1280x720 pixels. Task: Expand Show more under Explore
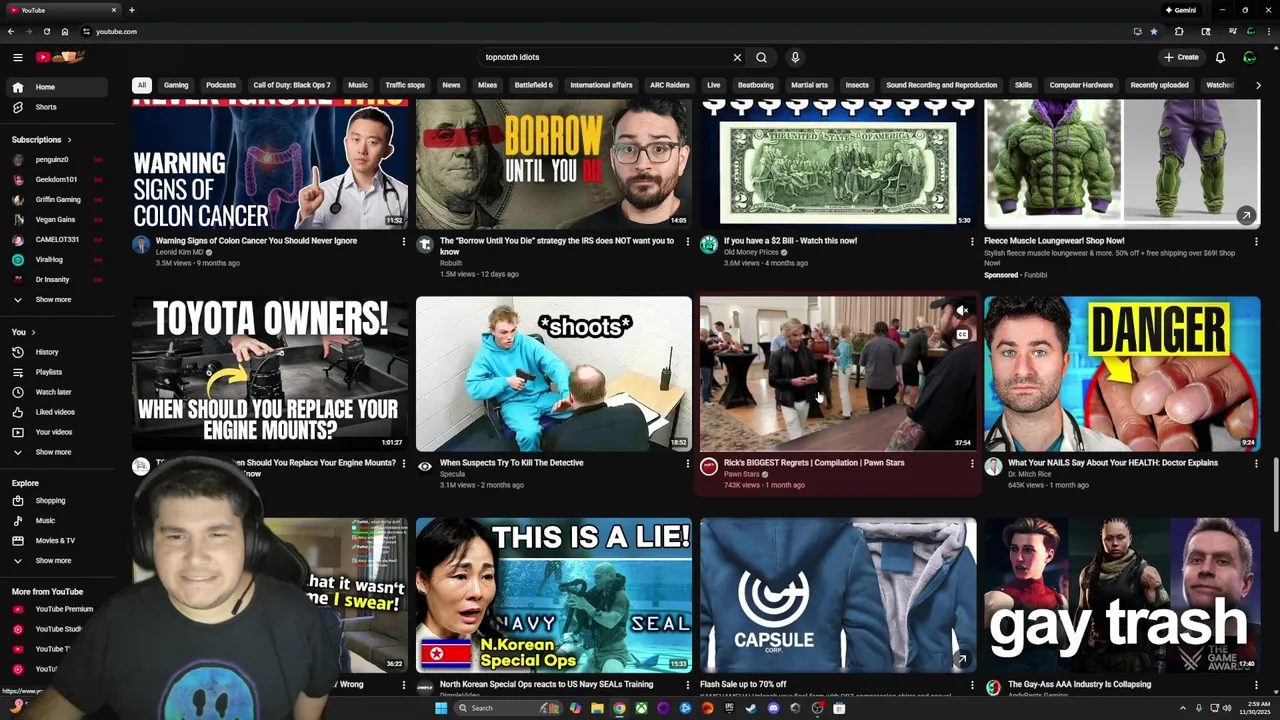click(x=57, y=560)
